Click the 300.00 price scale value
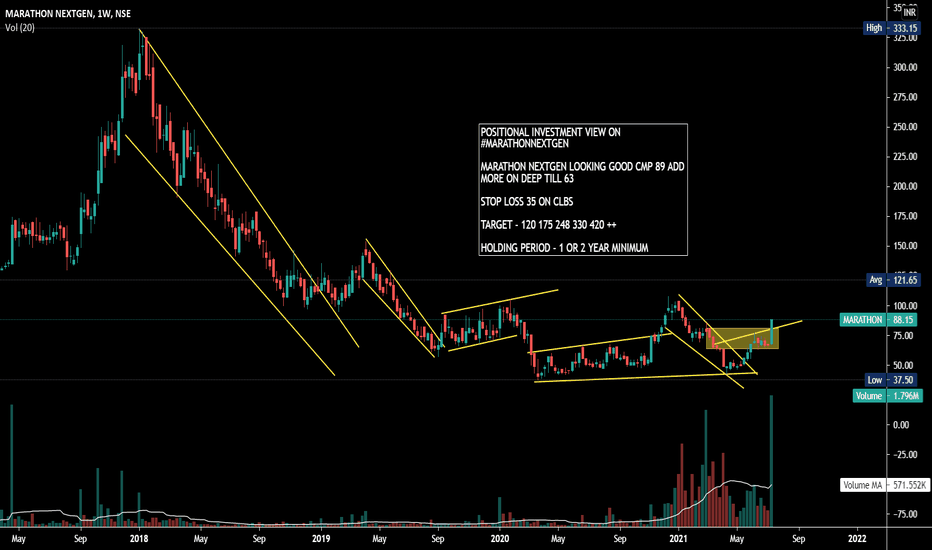 click(x=905, y=67)
